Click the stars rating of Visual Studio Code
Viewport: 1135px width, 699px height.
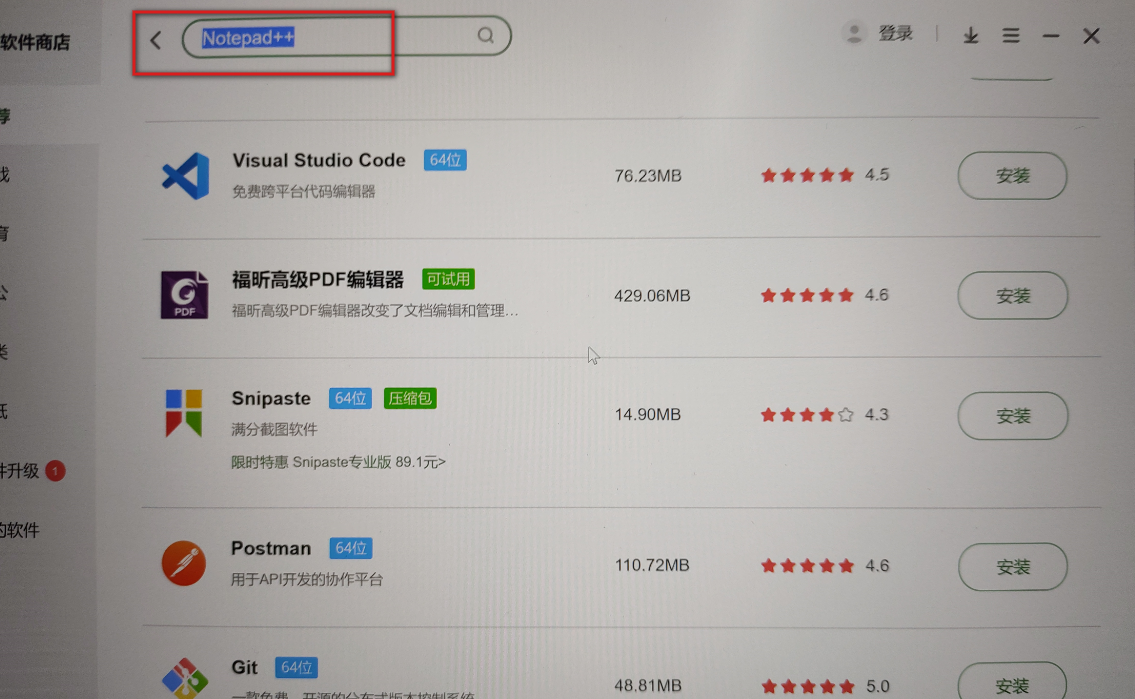tap(807, 175)
